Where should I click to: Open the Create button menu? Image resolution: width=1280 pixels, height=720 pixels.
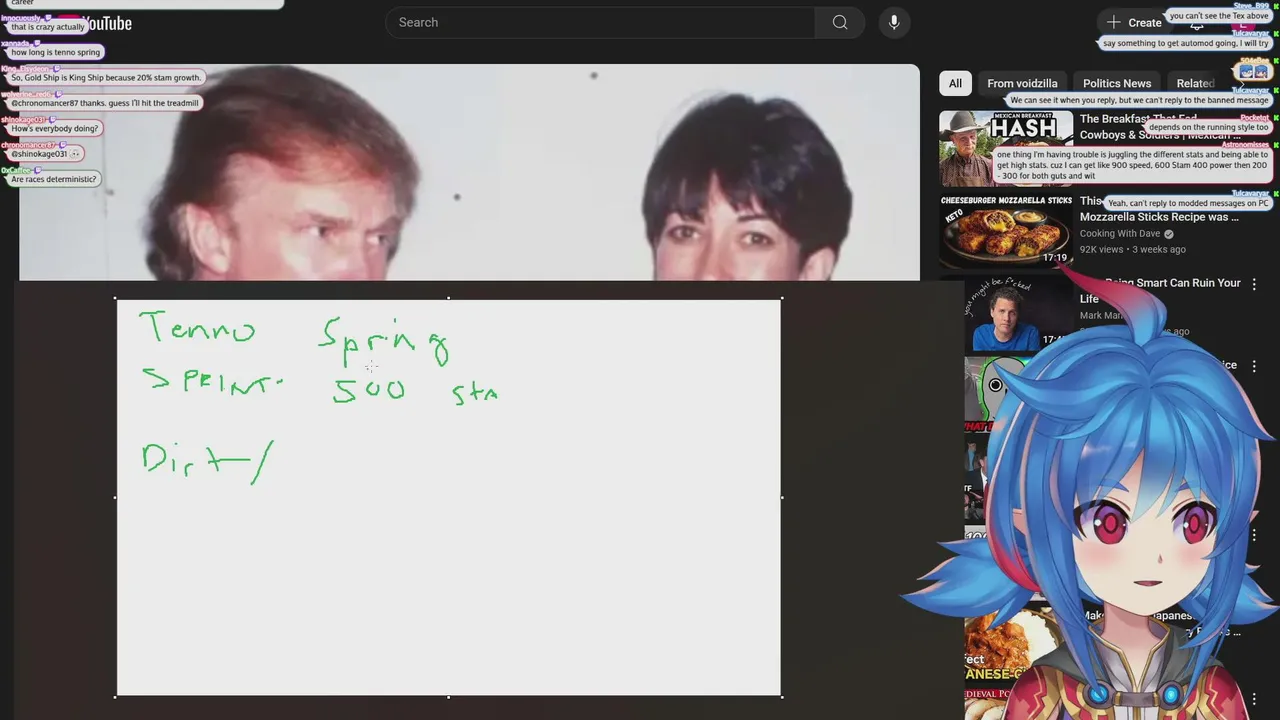1133,22
